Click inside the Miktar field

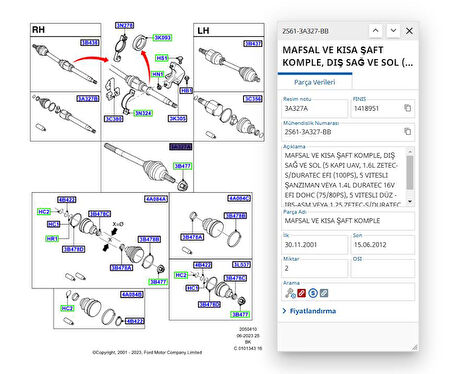tap(315, 268)
